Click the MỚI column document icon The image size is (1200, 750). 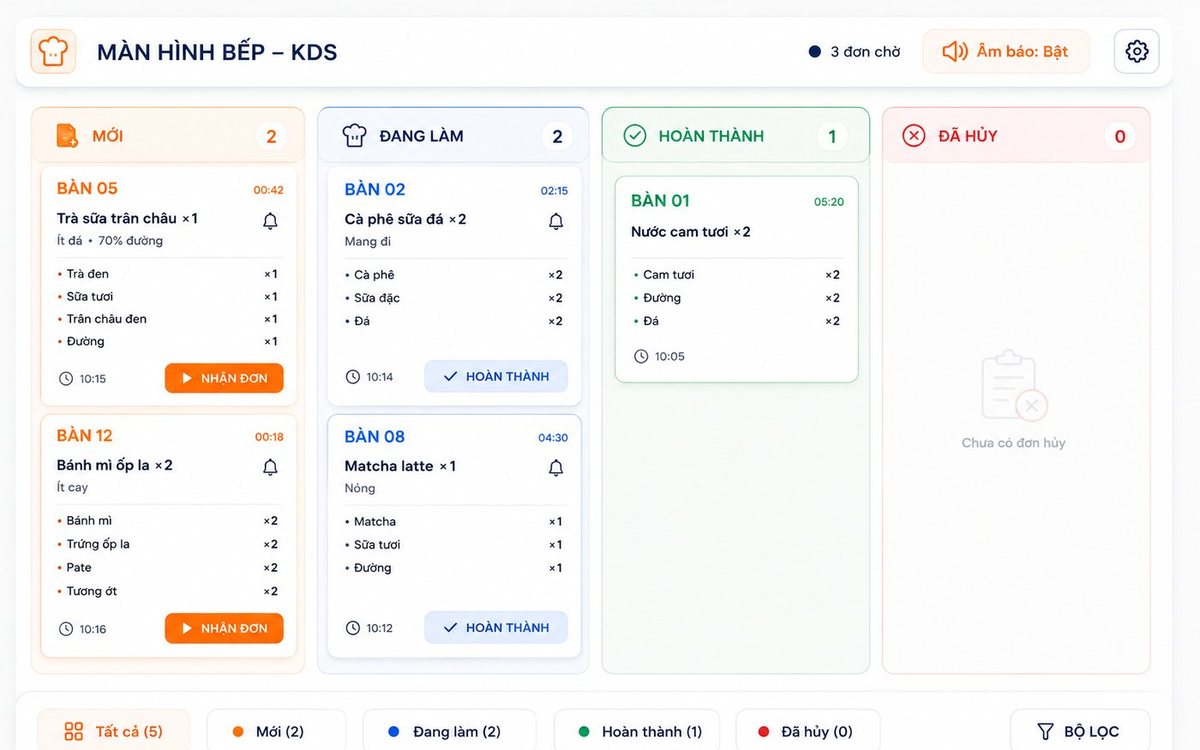(67, 136)
